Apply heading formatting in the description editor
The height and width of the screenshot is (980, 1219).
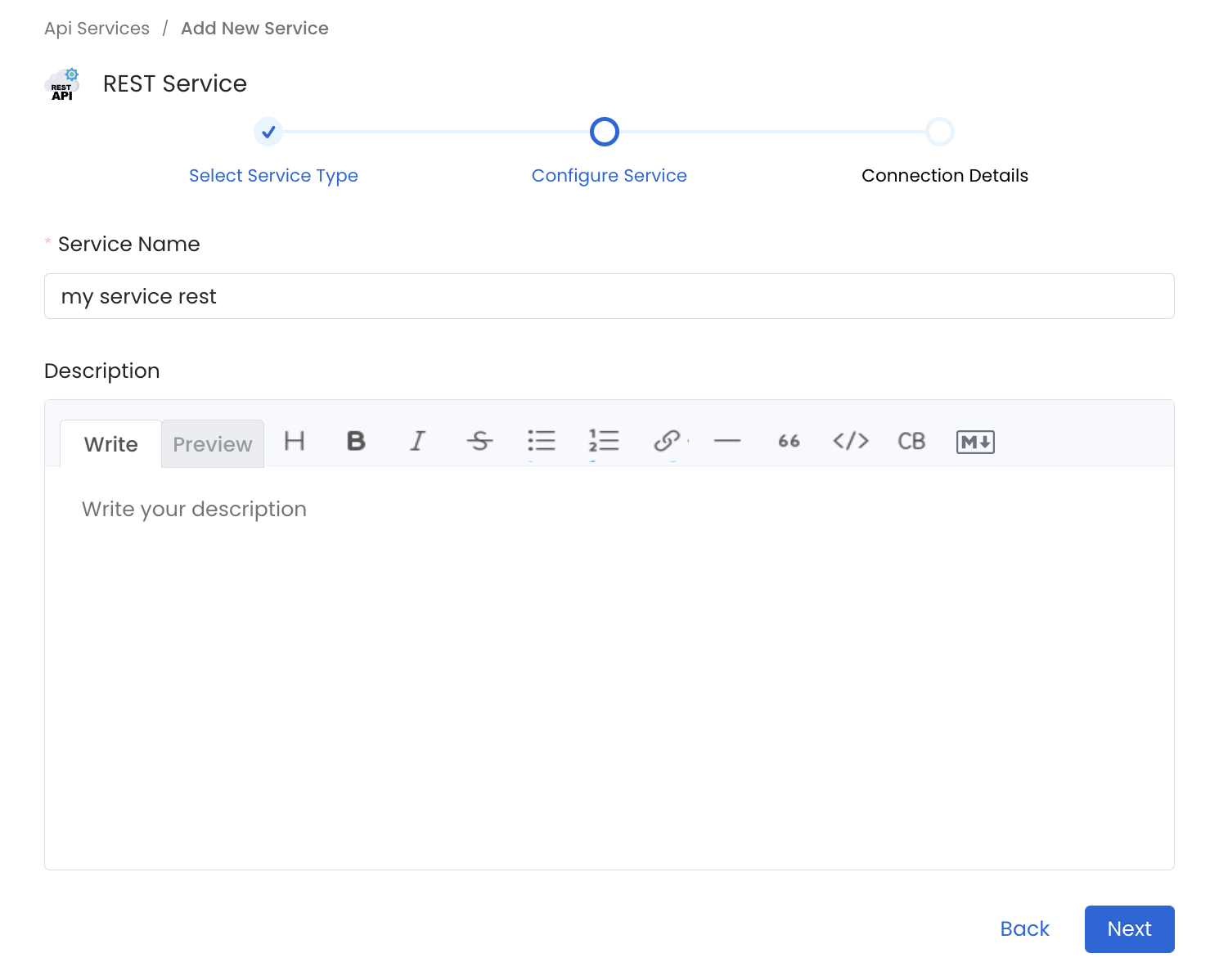pyautogui.click(x=295, y=442)
